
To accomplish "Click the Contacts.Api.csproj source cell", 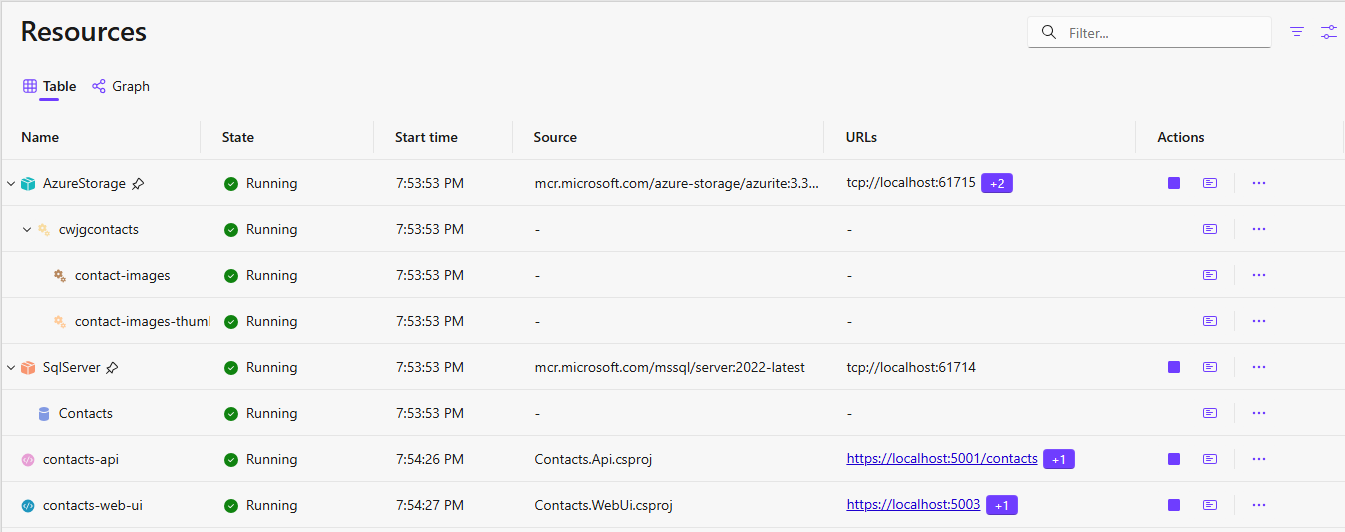I will click(x=594, y=459).
